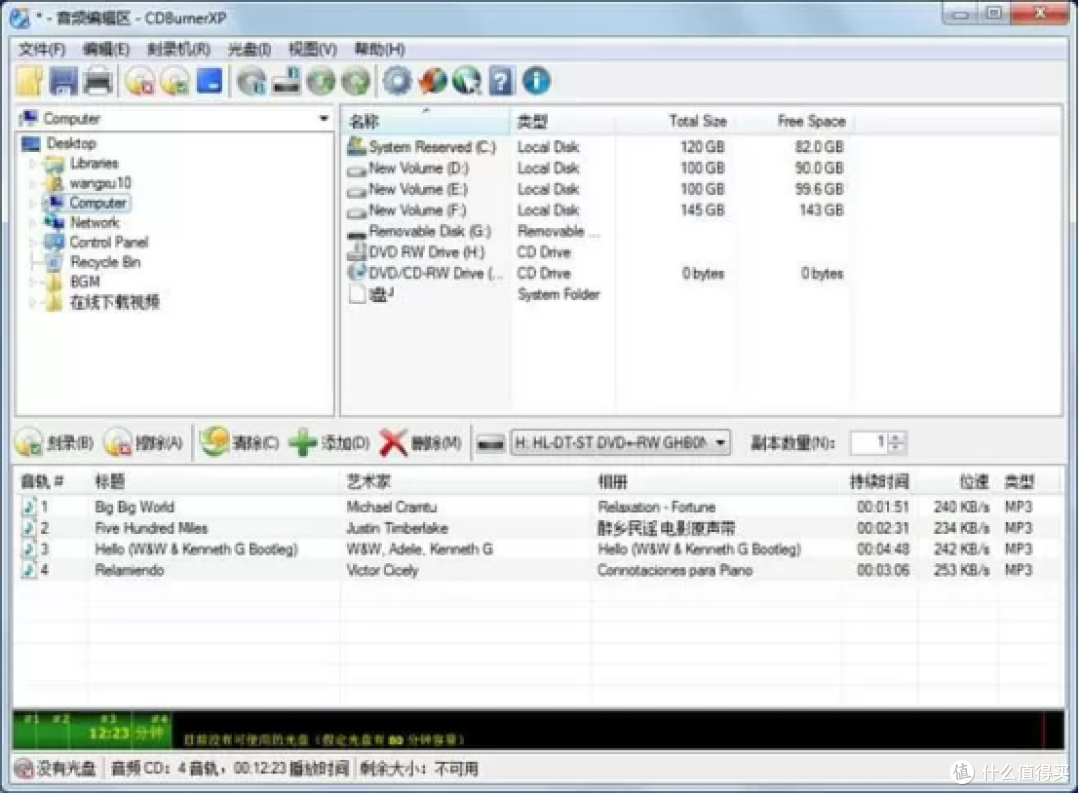Click the Removable Disk (G:) icon
The height and width of the screenshot is (795, 1080).
tap(357, 232)
